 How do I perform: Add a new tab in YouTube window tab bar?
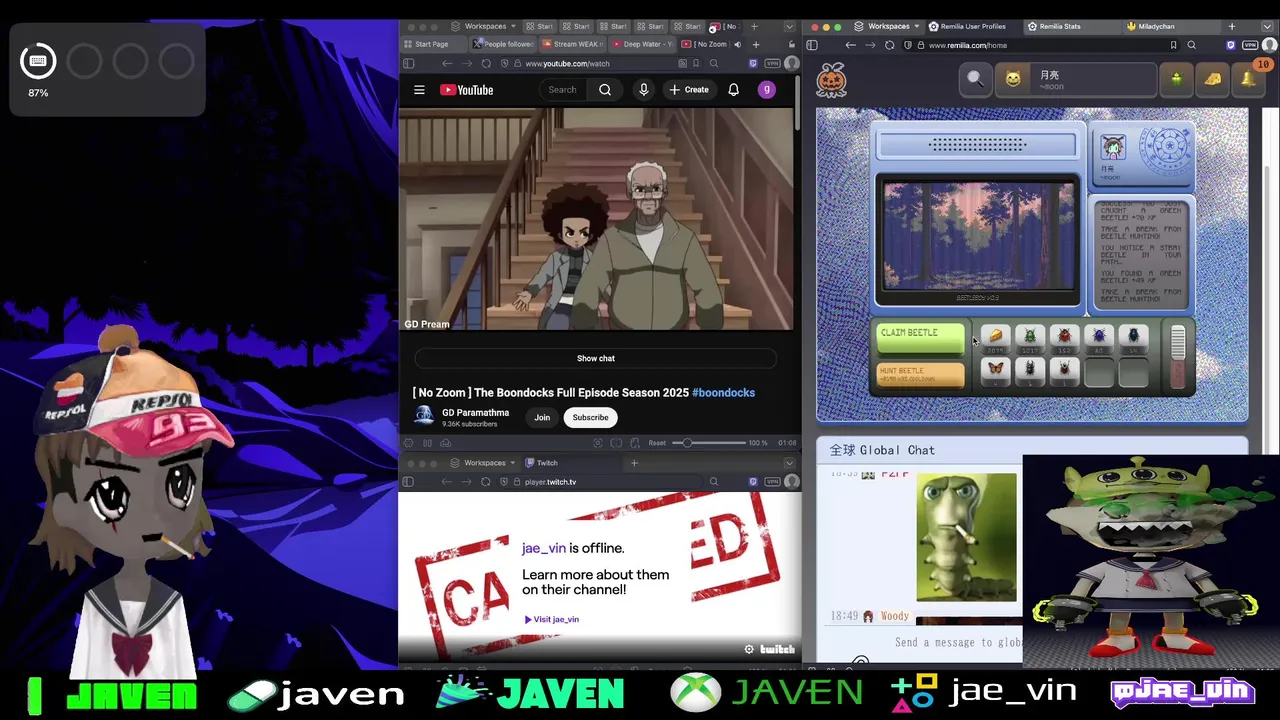pyautogui.click(x=756, y=44)
